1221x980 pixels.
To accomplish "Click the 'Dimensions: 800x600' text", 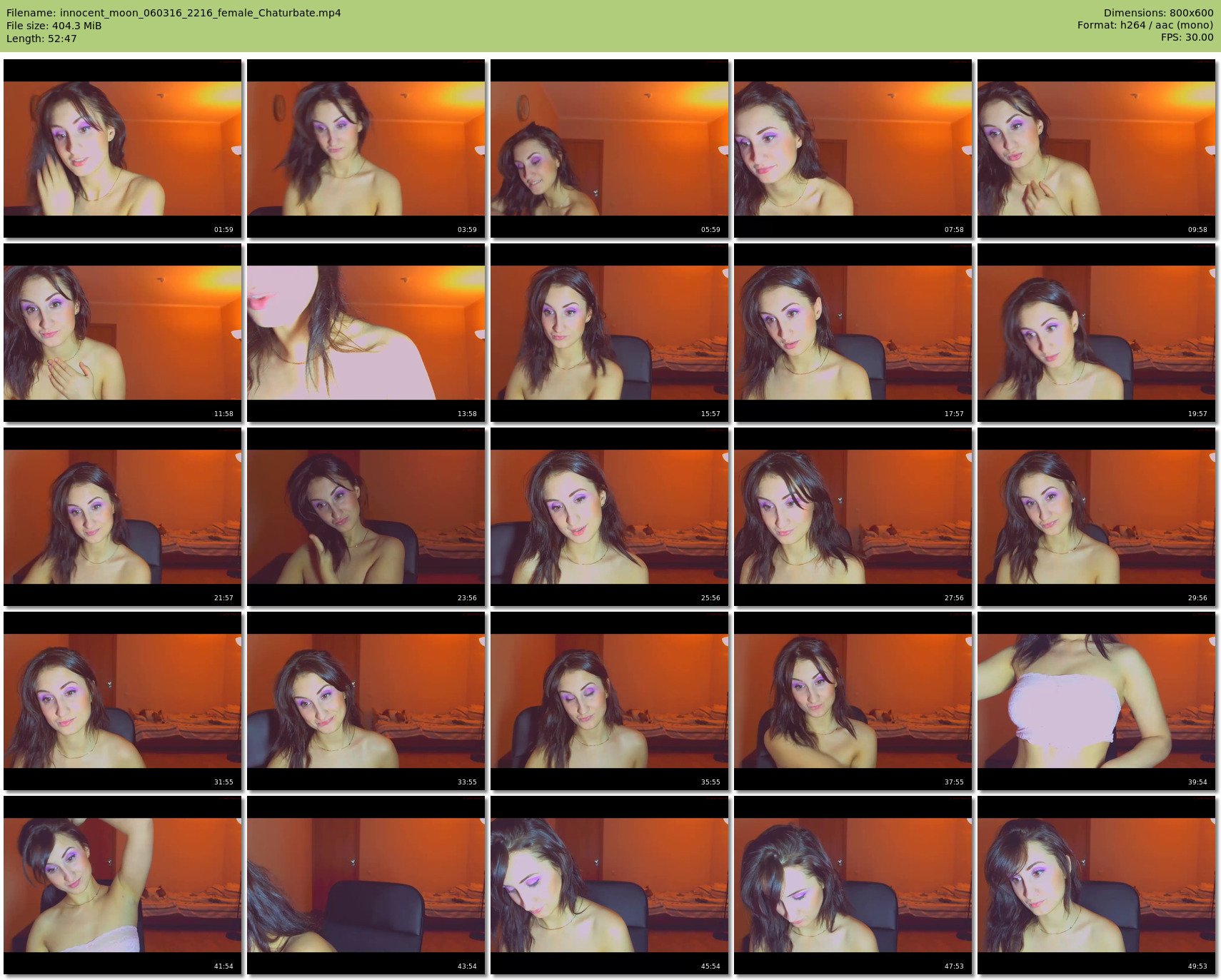I will coord(1158,13).
